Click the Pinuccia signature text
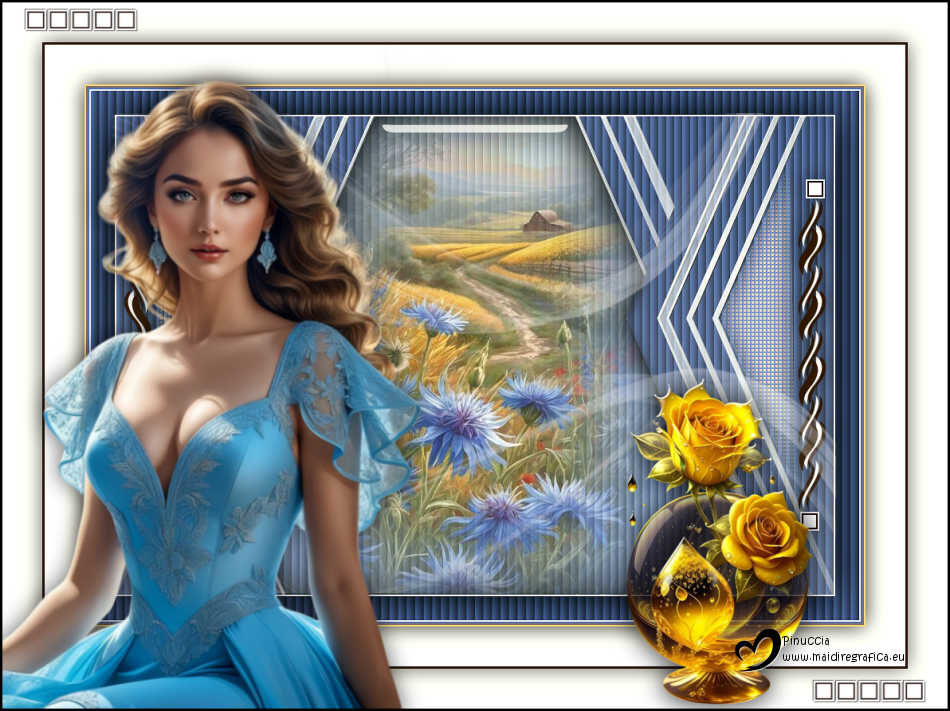The width and height of the screenshot is (950, 711). 807,640
